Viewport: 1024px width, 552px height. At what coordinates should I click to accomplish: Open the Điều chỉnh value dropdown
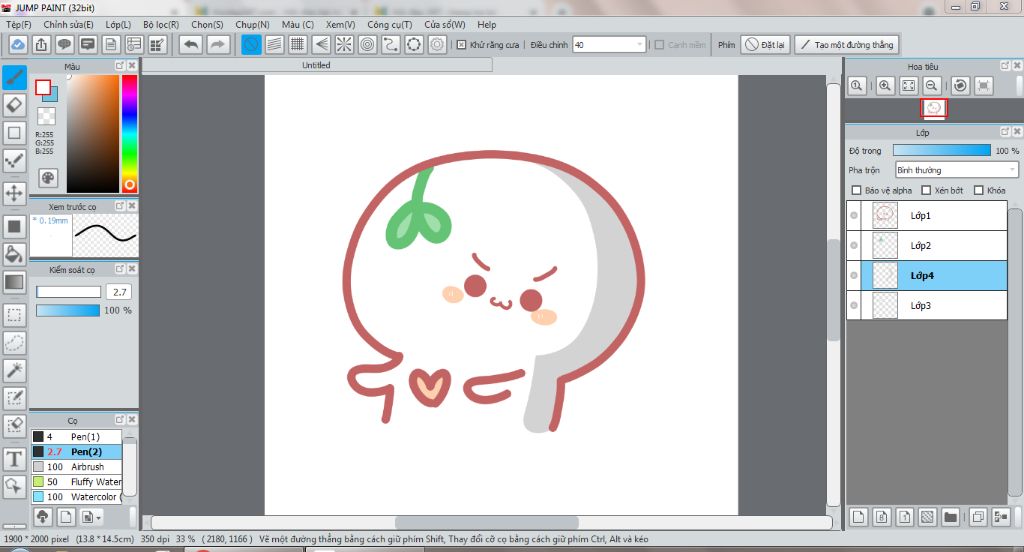[639, 44]
